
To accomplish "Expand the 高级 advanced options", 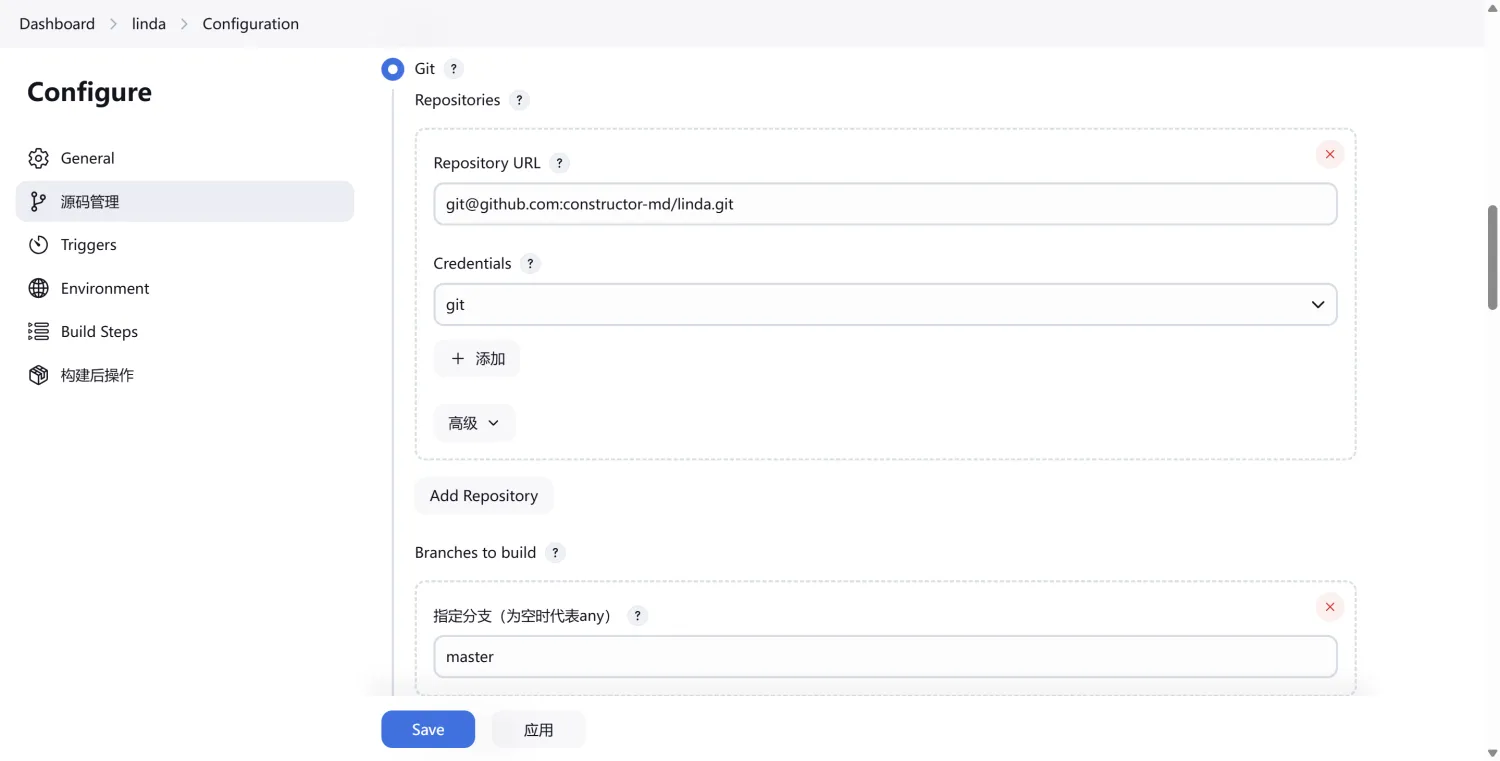I will pyautogui.click(x=474, y=423).
